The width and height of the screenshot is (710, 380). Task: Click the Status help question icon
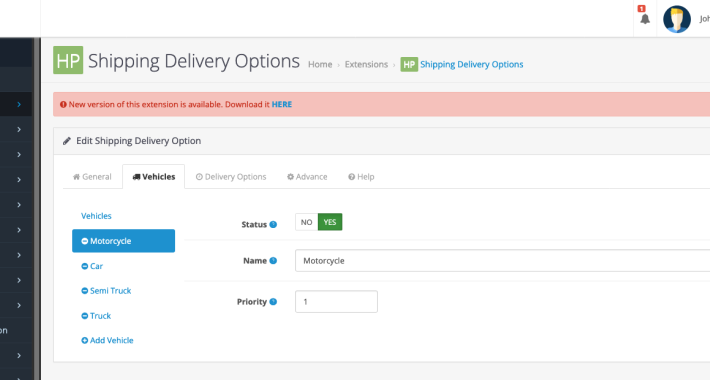tap(273, 224)
